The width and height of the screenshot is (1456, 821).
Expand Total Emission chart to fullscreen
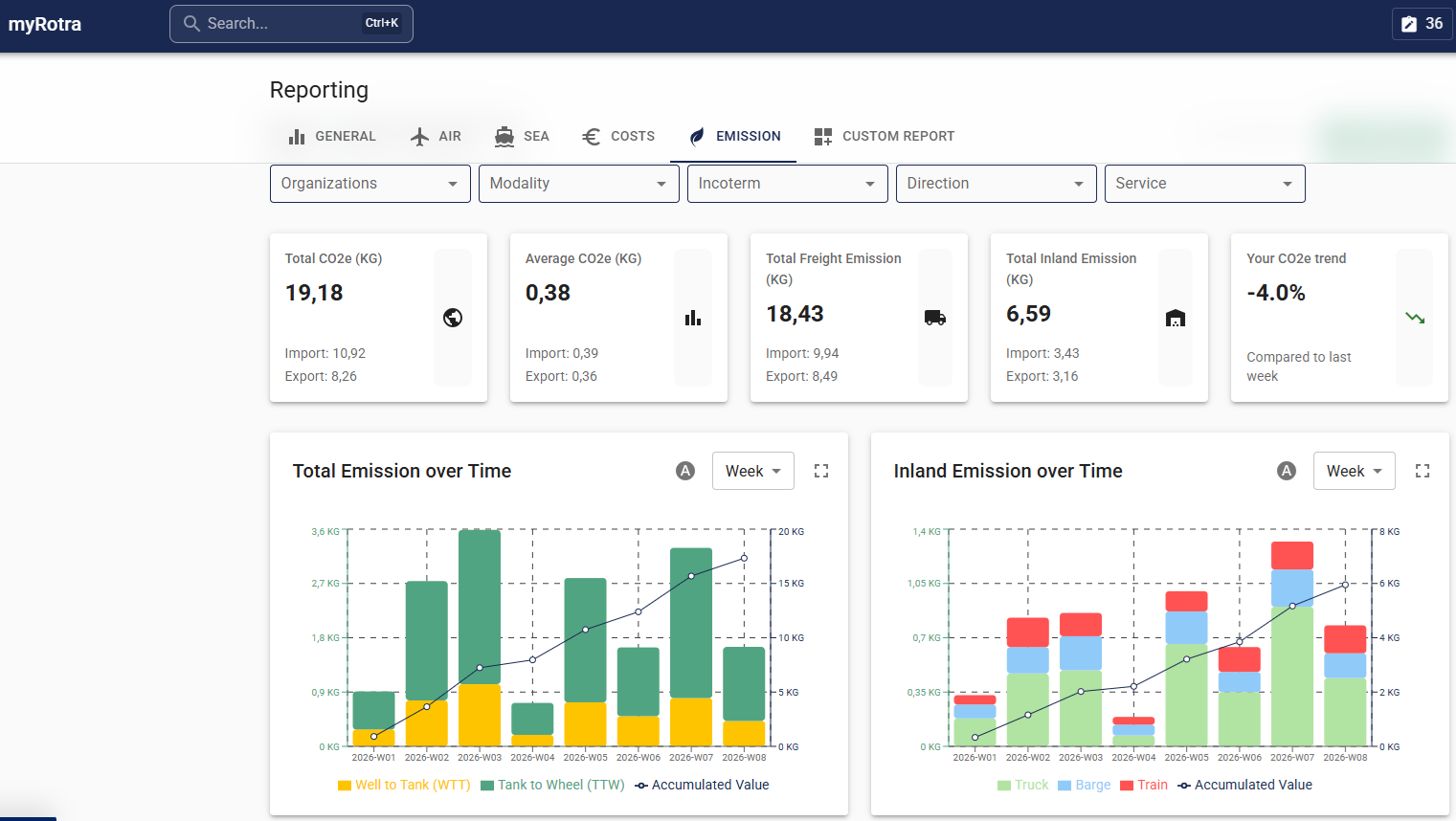tap(821, 470)
